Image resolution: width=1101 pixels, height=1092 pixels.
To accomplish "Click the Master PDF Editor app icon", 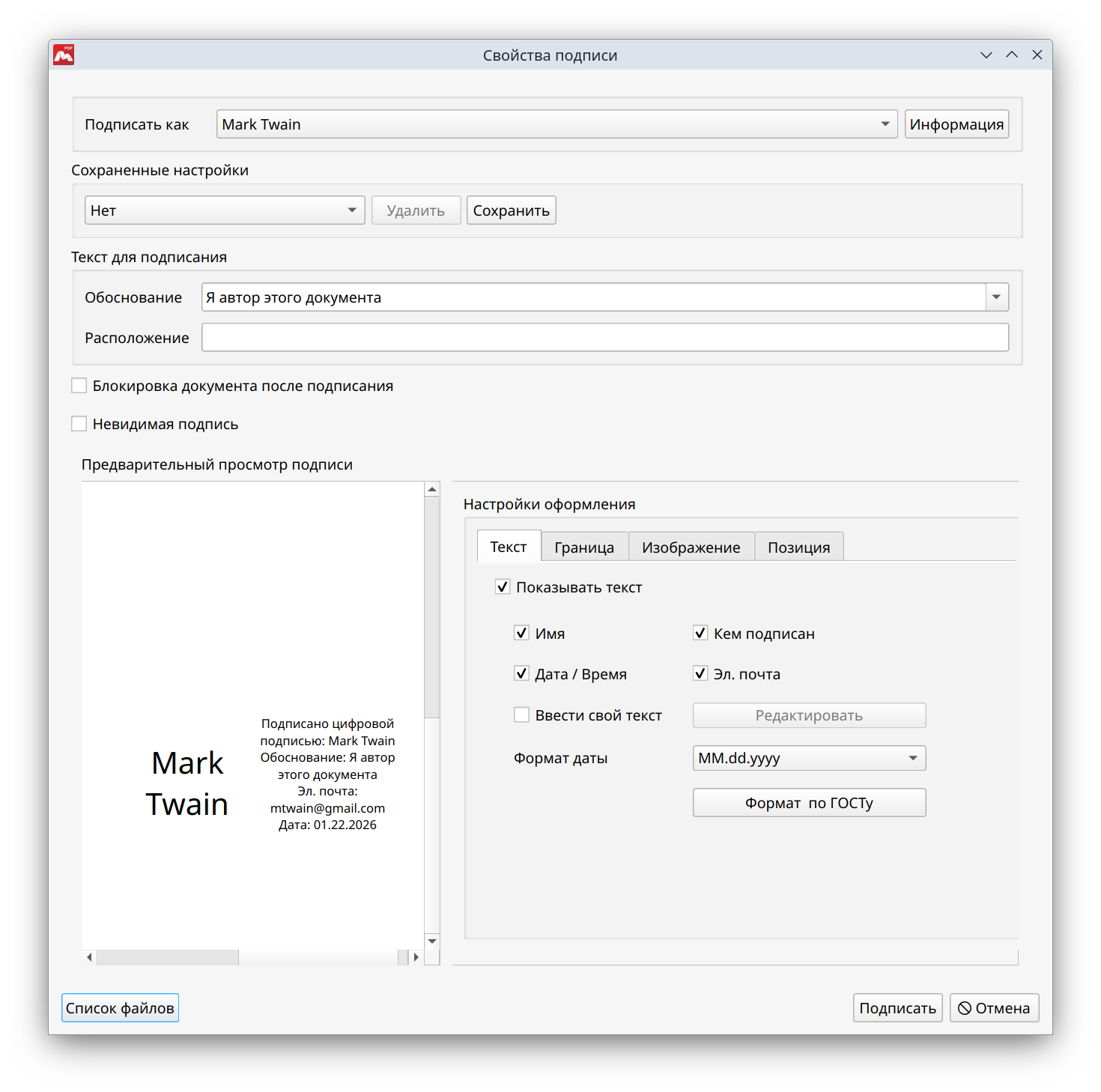I will point(64,55).
